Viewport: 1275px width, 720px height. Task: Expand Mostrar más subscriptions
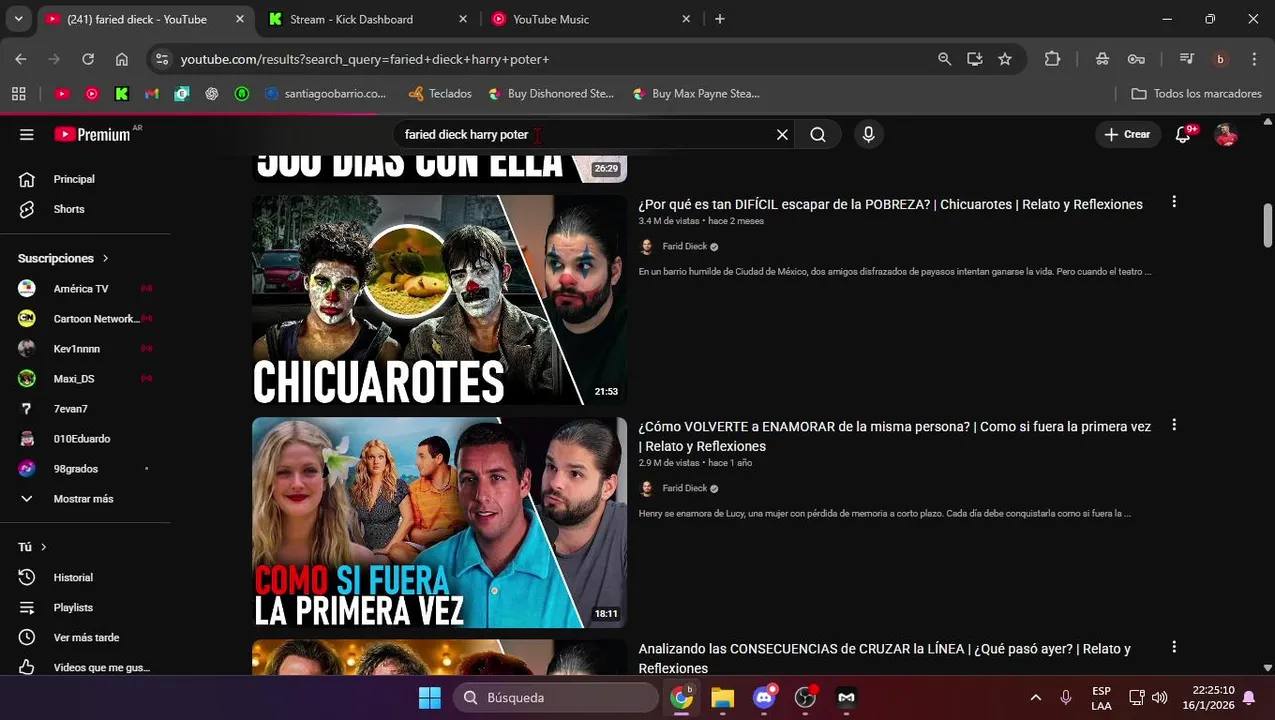point(85,498)
